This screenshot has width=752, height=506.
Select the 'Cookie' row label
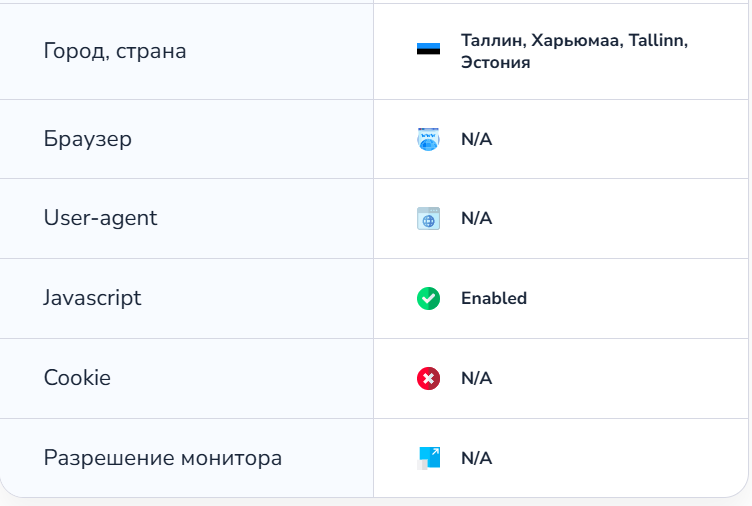77,378
